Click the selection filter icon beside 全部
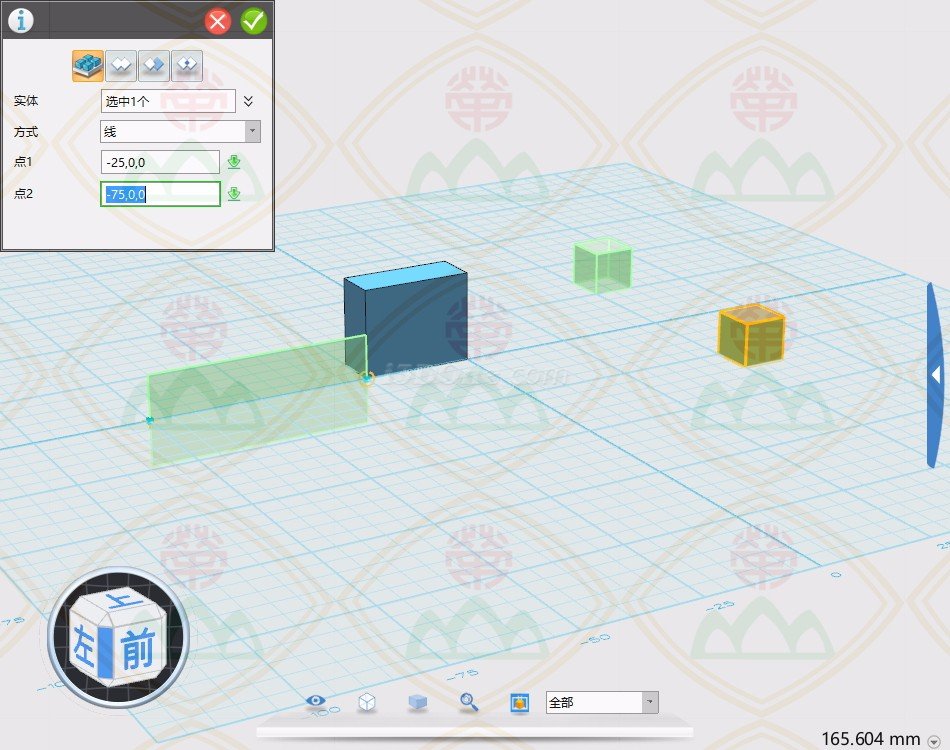This screenshot has width=950, height=750. [x=519, y=702]
